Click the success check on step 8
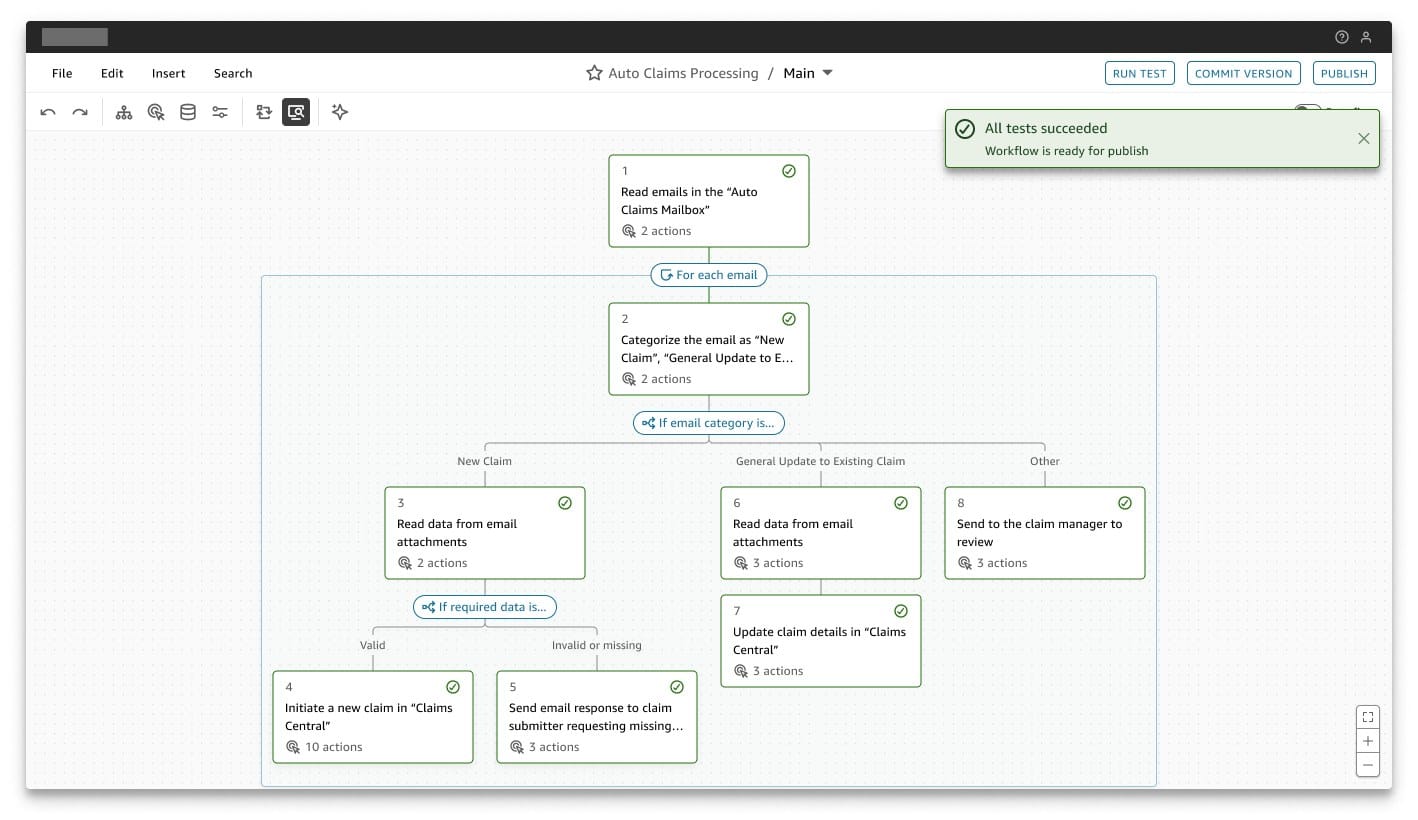The height and width of the screenshot is (820, 1418). (1125, 503)
